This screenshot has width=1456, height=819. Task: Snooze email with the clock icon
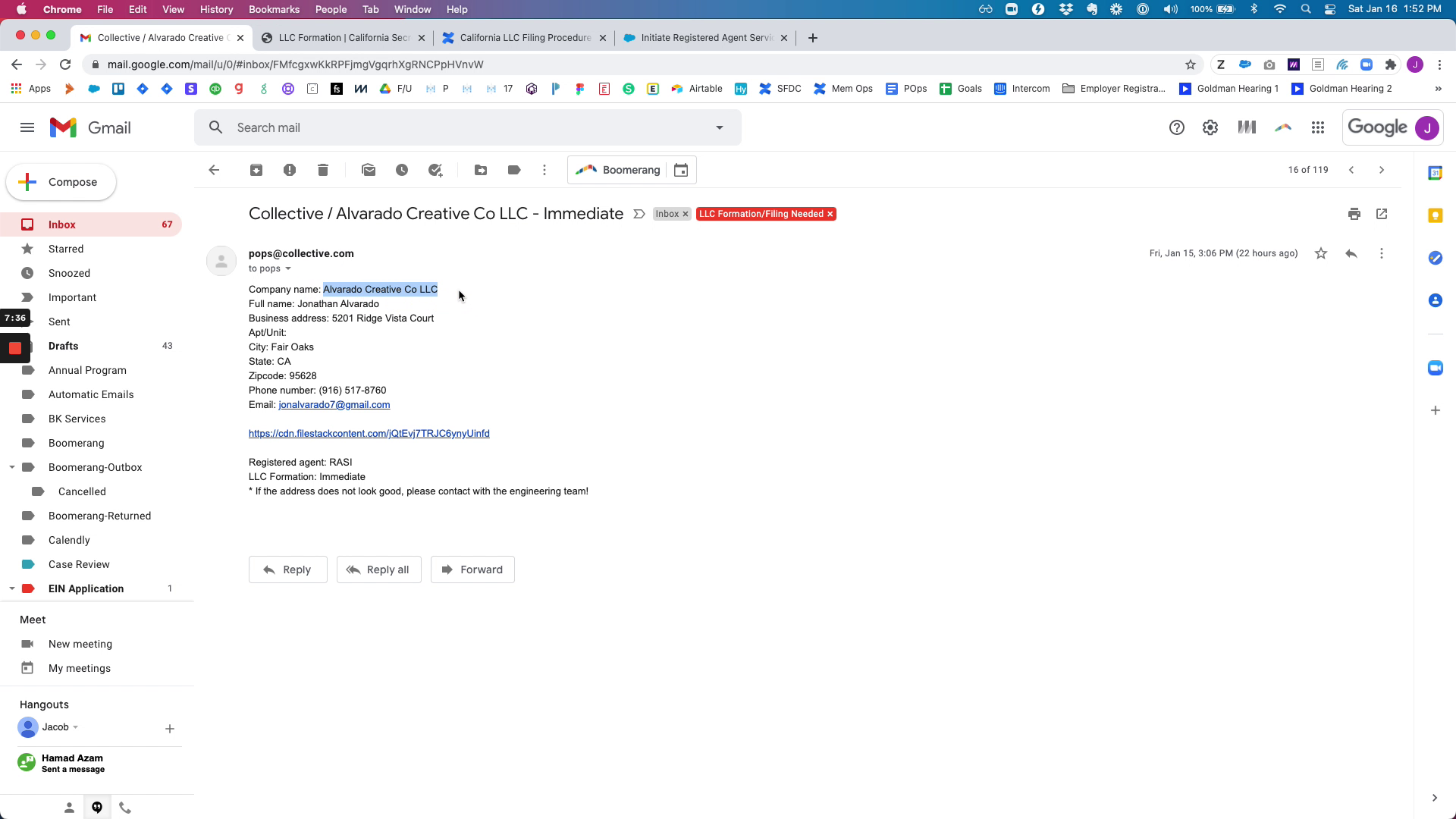[x=402, y=170]
